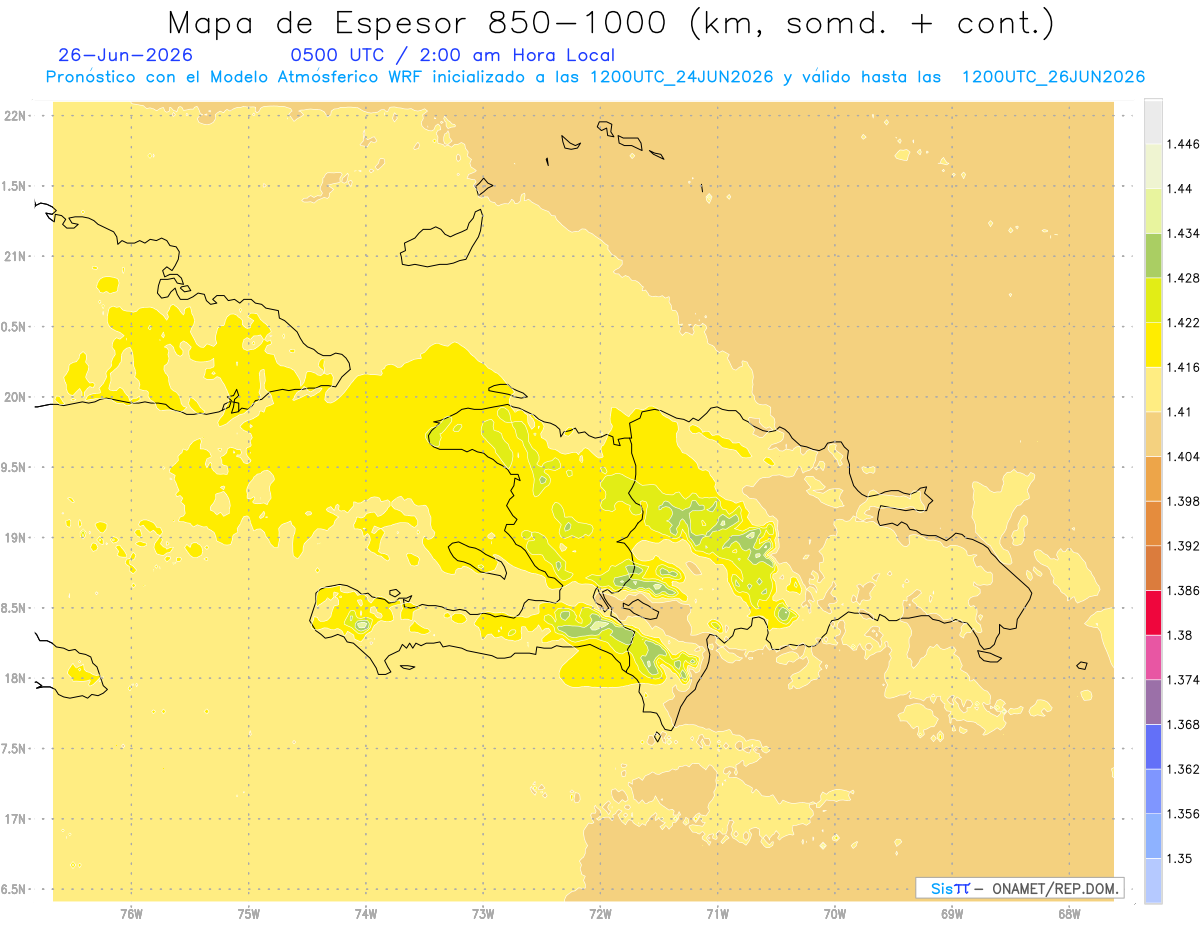The height and width of the screenshot is (927, 1200).
Task: Click the "0500 UTC / 2:00 am Hora Local" time text
Action: click(453, 56)
